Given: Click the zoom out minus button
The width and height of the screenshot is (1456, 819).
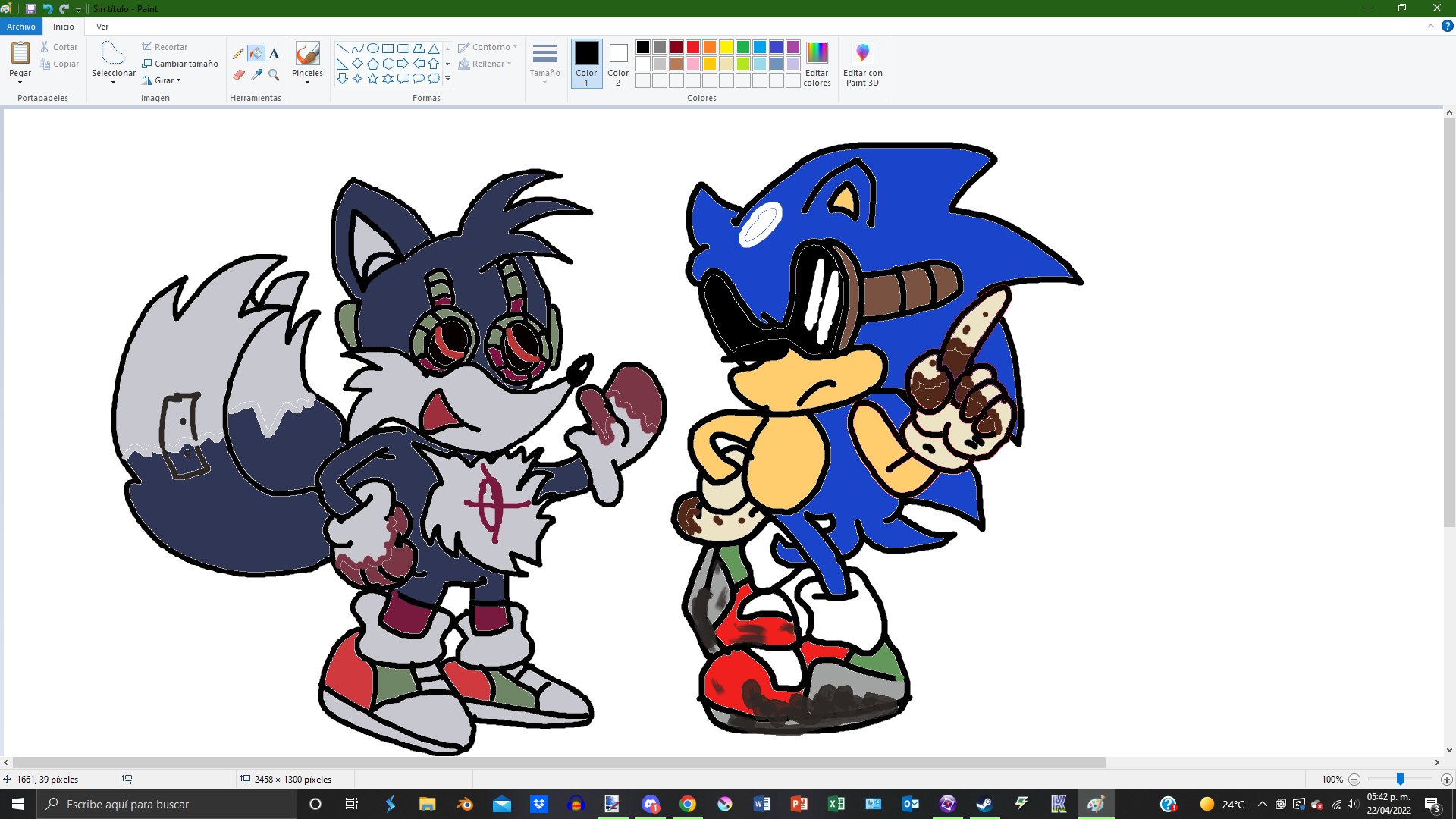Looking at the screenshot, I should (1354, 780).
